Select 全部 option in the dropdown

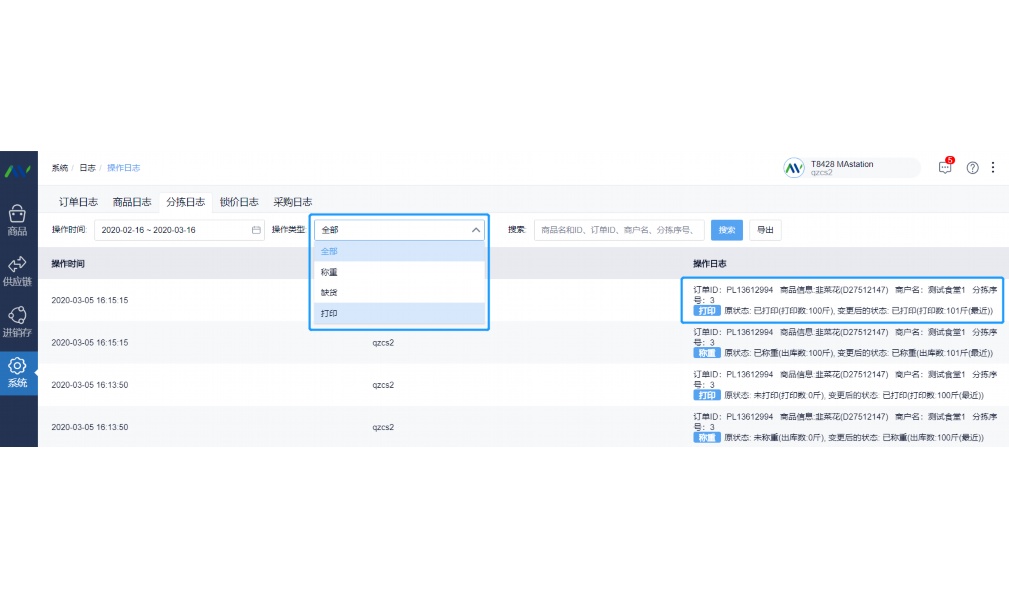point(329,251)
